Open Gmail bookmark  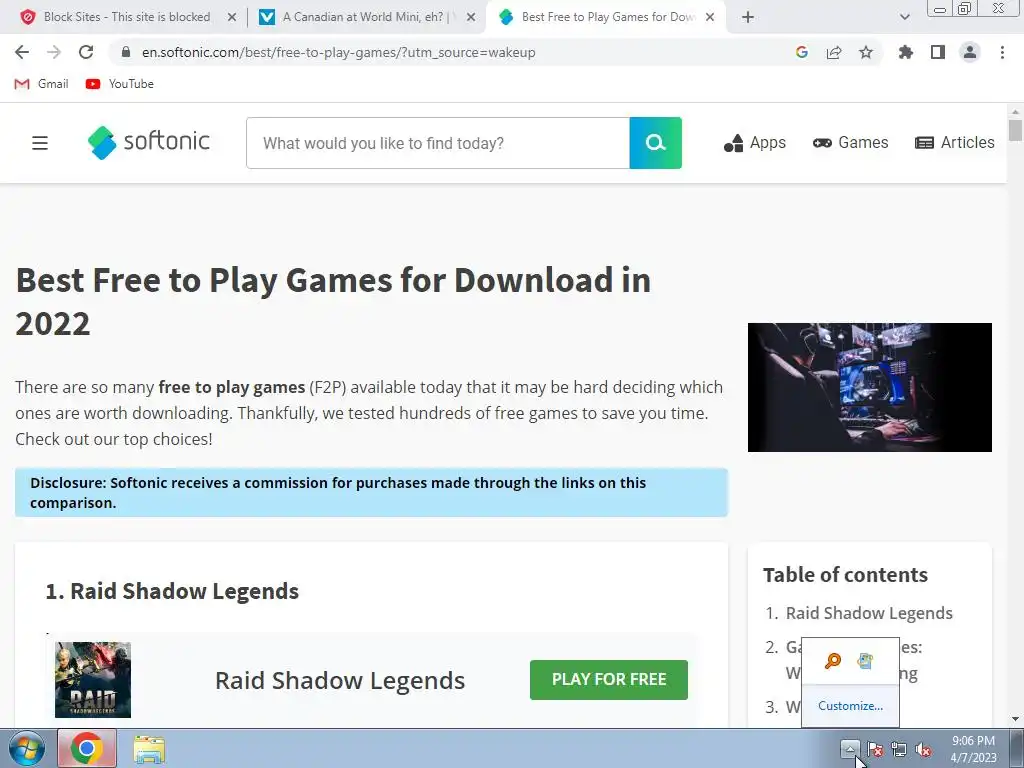coord(41,84)
